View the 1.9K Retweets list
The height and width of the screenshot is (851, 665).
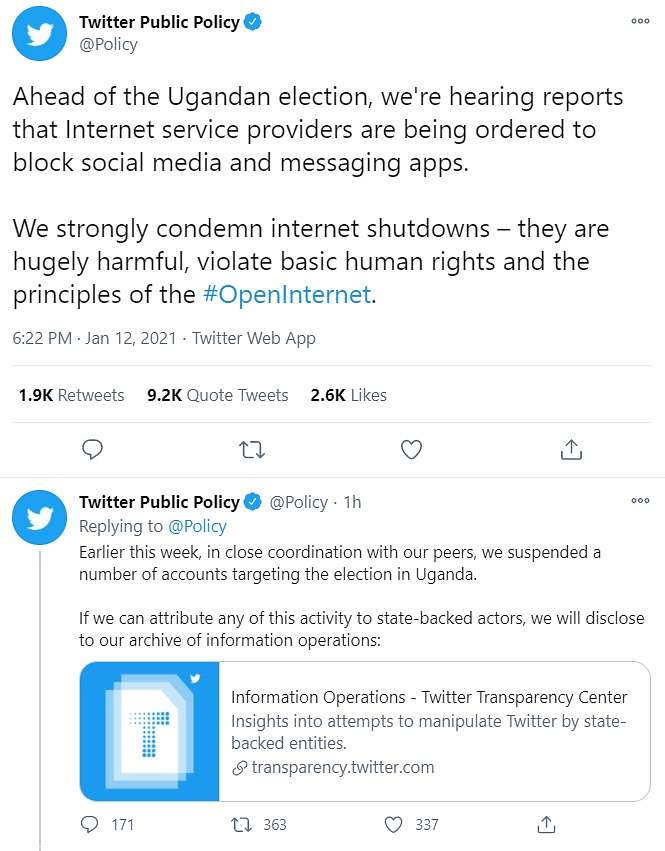pyautogui.click(x=71, y=395)
